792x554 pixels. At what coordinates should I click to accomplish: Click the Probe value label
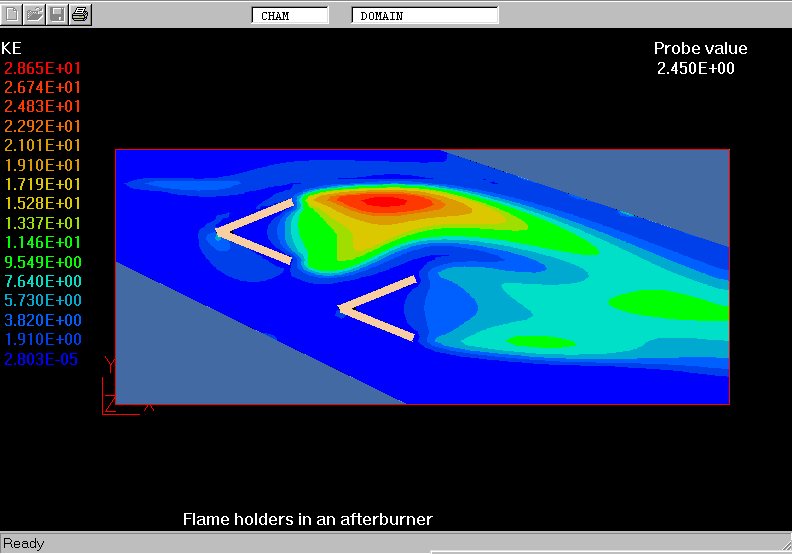click(700, 49)
